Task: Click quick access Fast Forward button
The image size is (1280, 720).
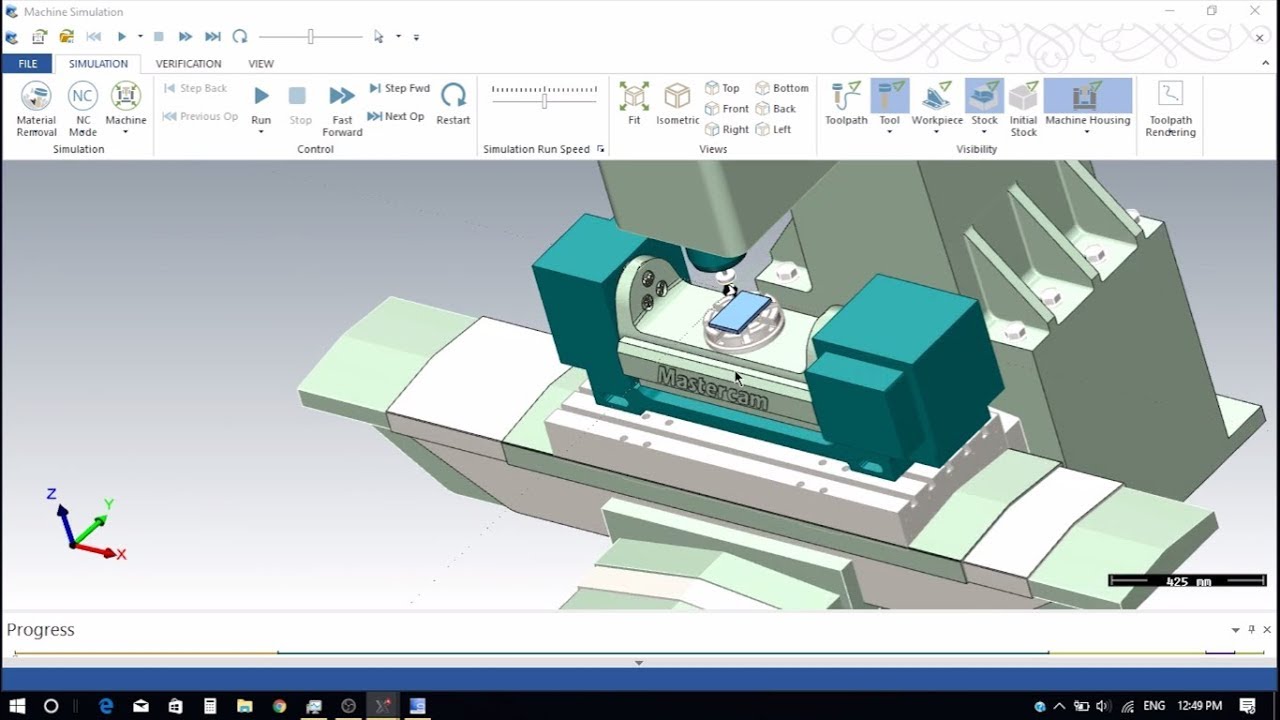Action: click(185, 37)
